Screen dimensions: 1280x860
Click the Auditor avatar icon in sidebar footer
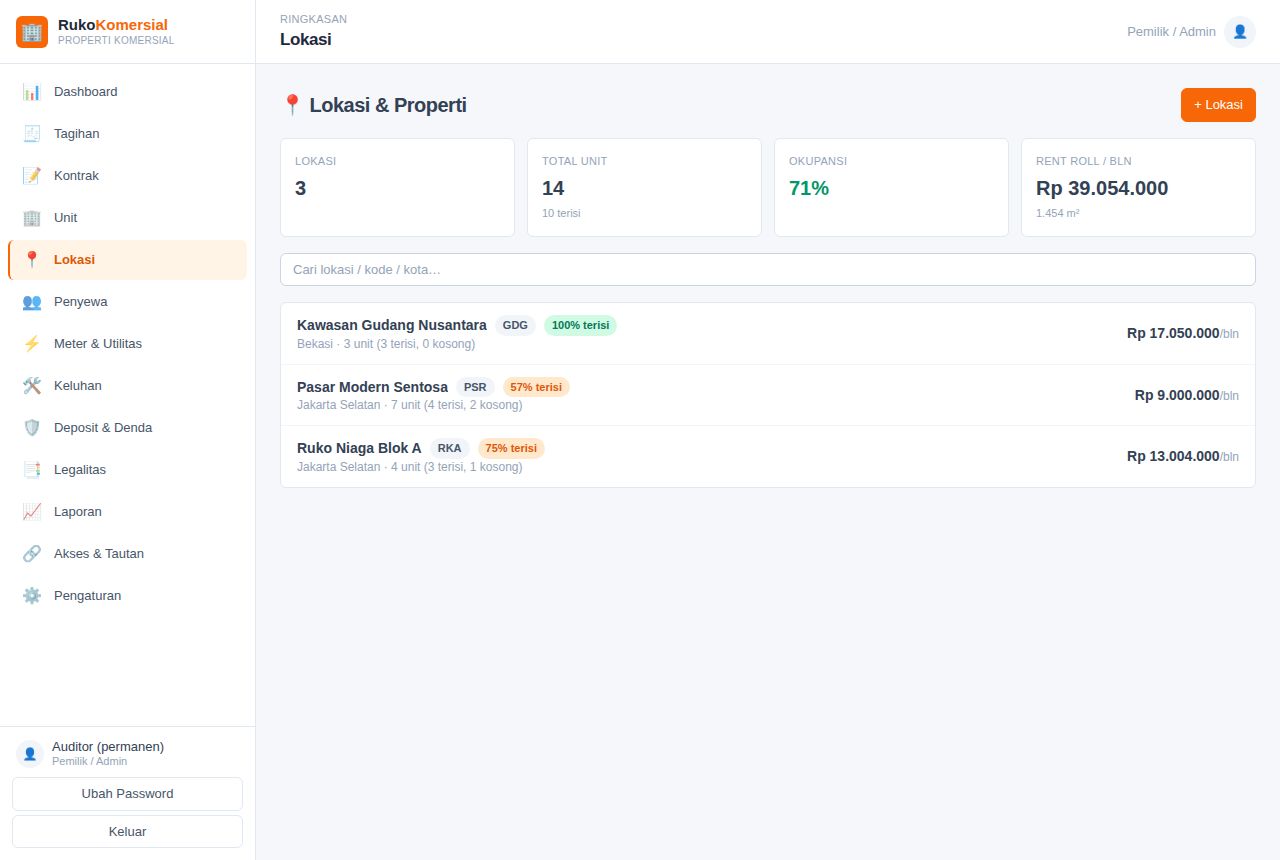click(x=30, y=754)
